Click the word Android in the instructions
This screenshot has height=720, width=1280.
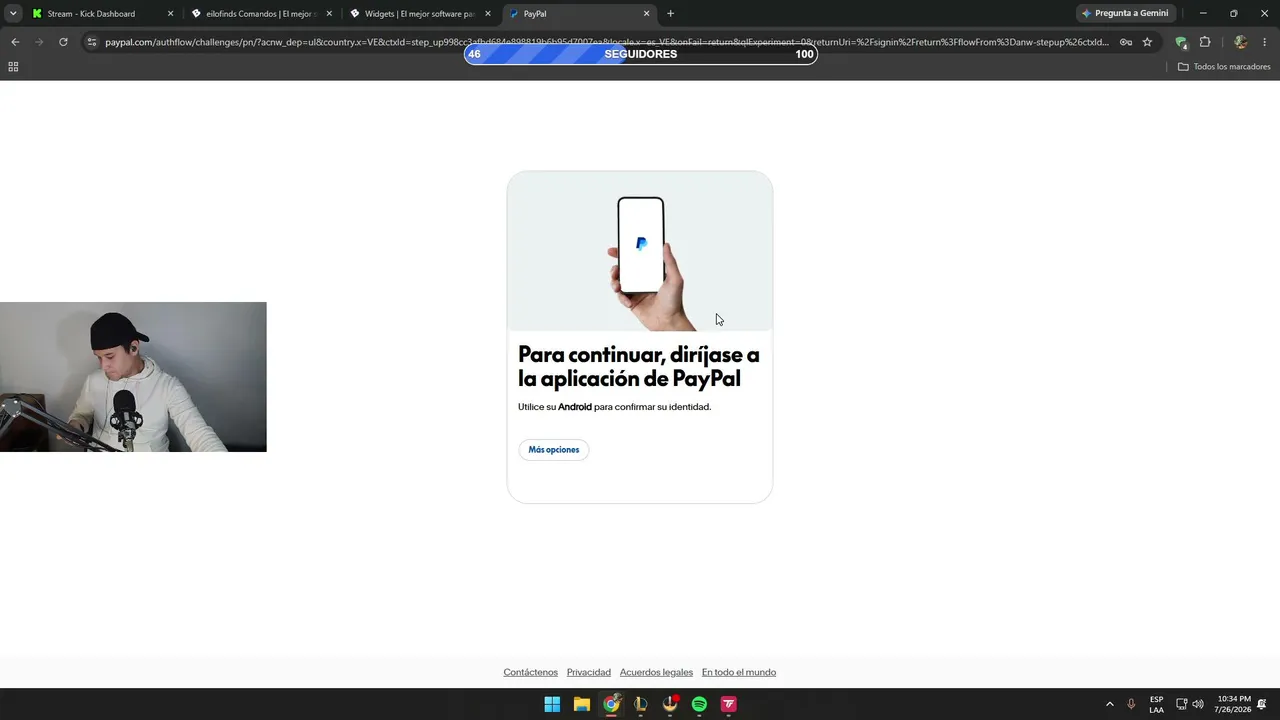tap(575, 407)
